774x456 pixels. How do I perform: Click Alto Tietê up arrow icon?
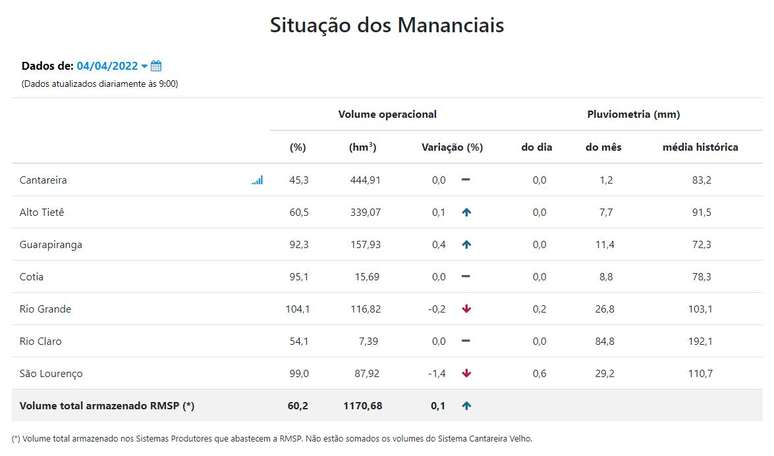[466, 212]
